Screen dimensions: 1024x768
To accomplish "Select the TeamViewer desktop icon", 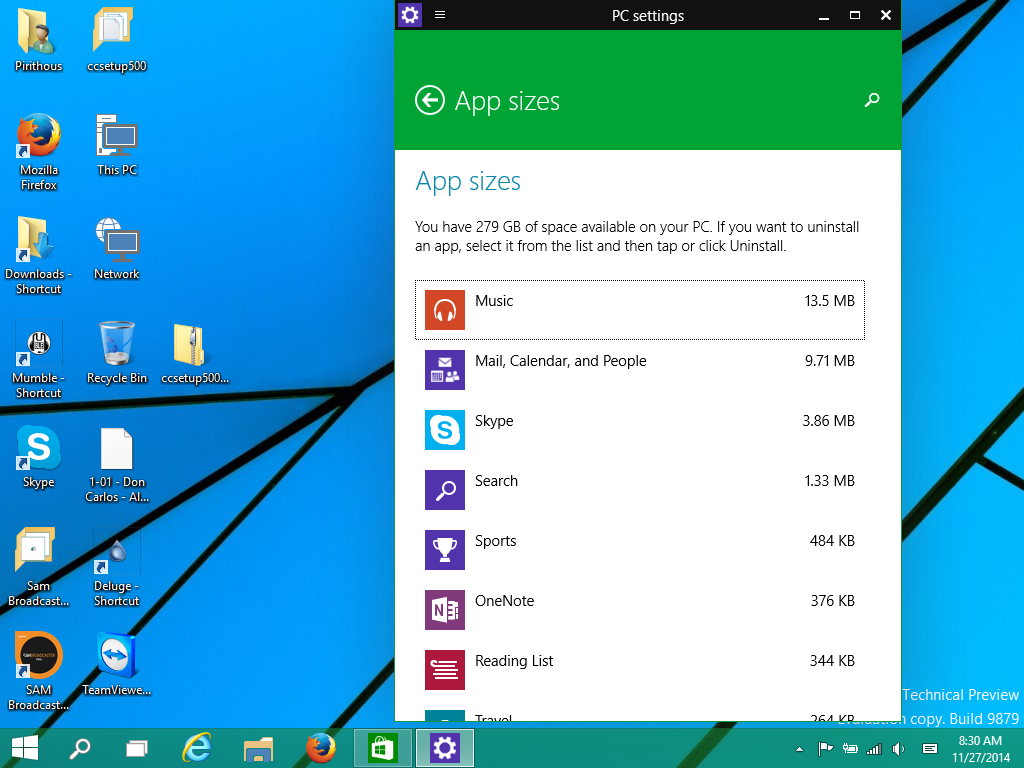I will point(116,664).
